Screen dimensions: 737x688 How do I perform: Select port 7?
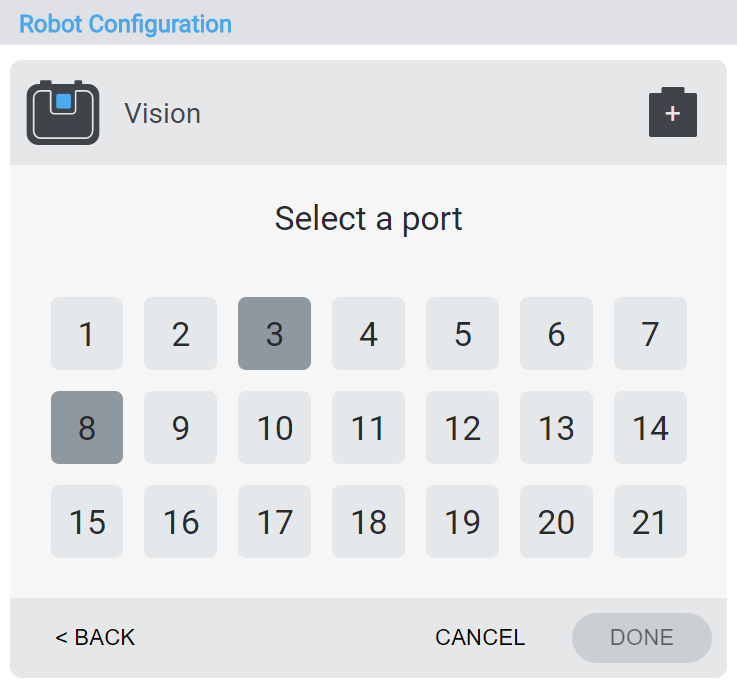[651, 334]
